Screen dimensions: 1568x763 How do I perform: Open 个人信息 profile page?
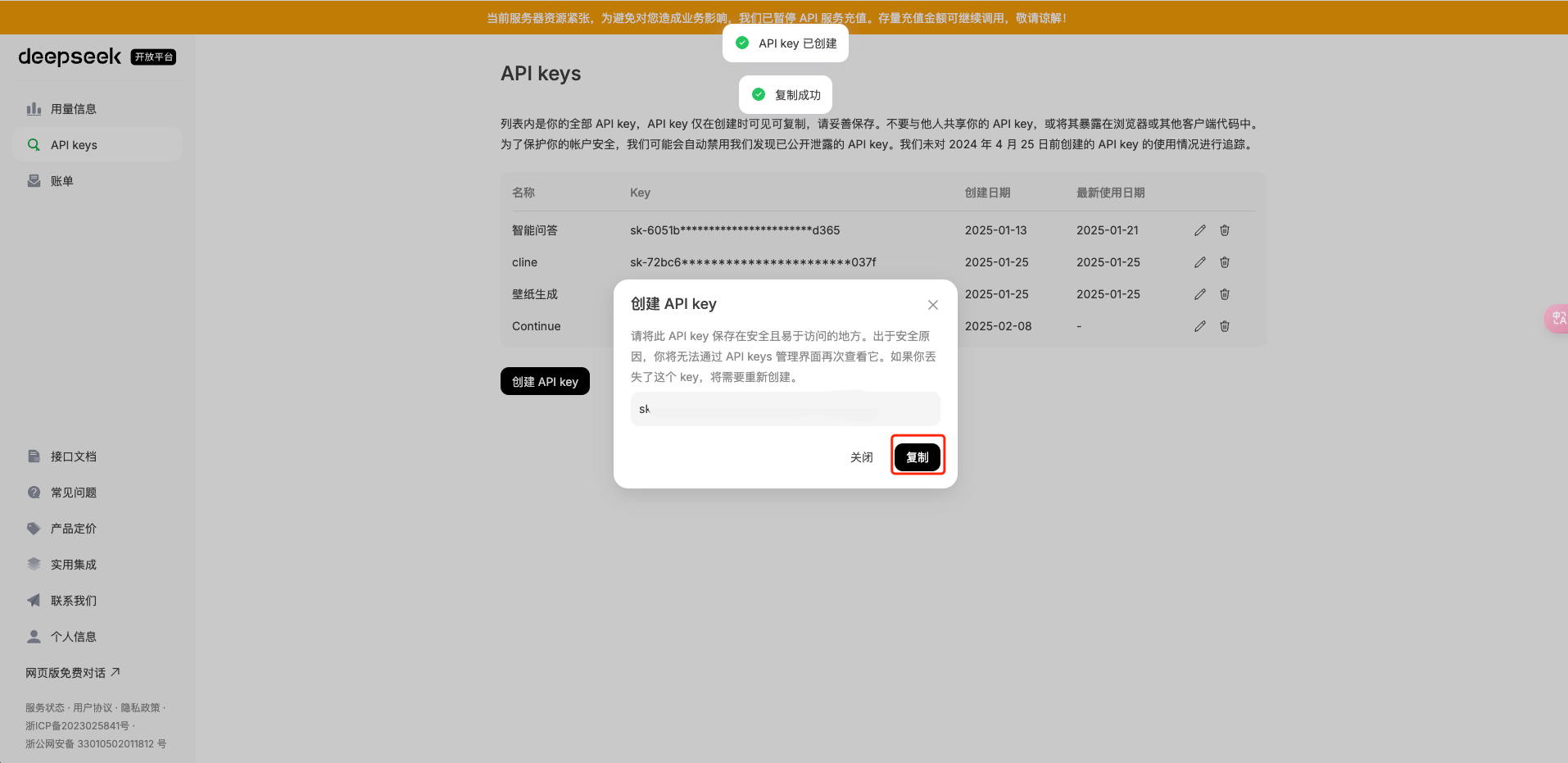tap(73, 637)
